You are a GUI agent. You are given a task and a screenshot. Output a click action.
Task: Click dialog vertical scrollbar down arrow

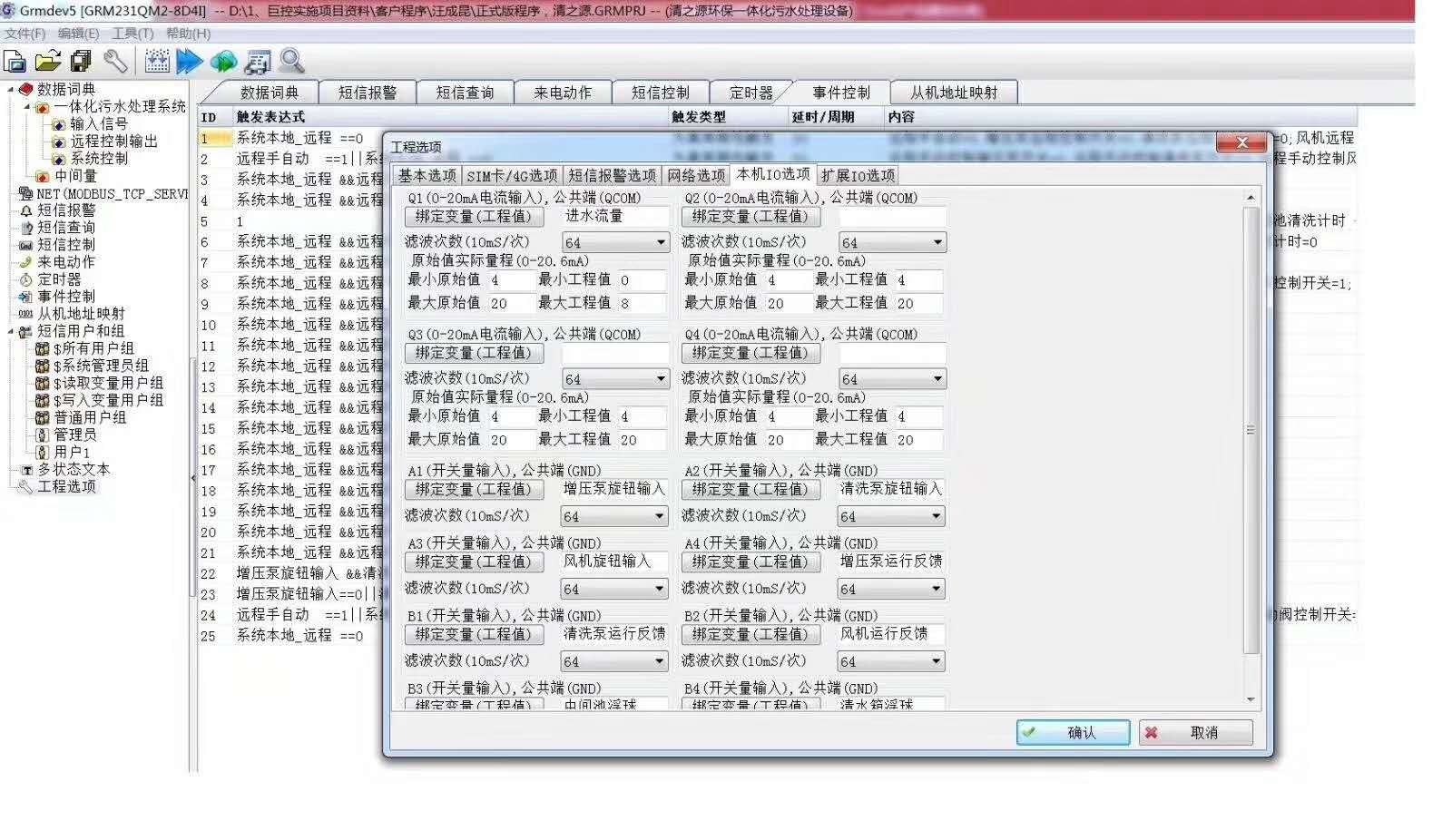(1251, 699)
